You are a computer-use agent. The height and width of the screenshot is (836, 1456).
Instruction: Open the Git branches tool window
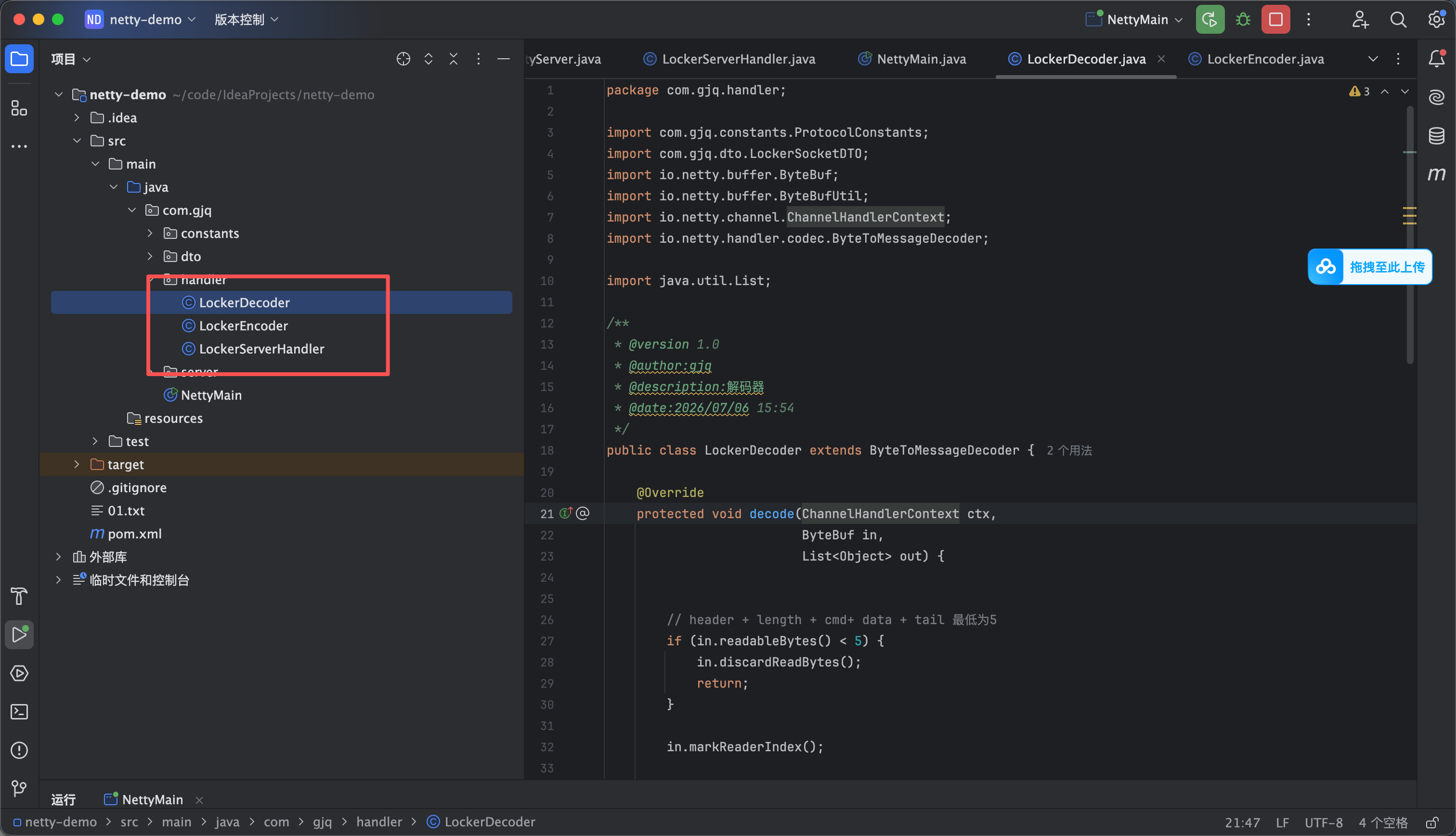[x=20, y=788]
